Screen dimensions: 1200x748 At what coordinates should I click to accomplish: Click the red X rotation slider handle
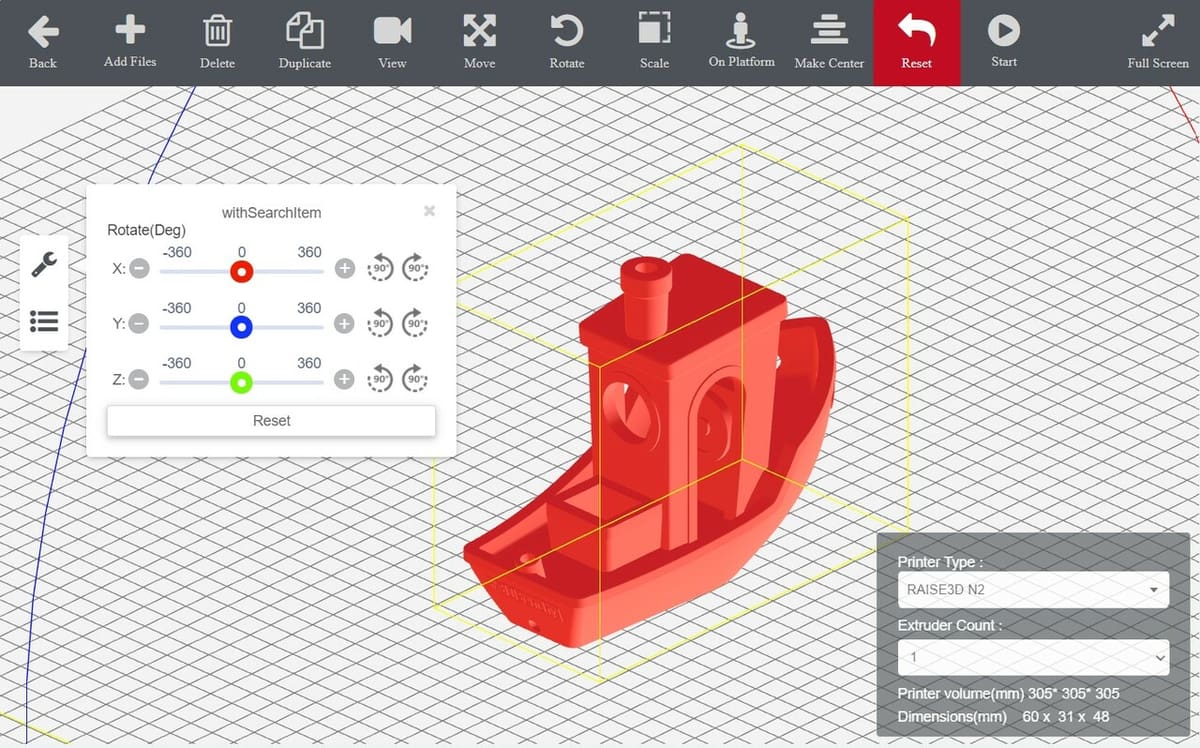[241, 271]
